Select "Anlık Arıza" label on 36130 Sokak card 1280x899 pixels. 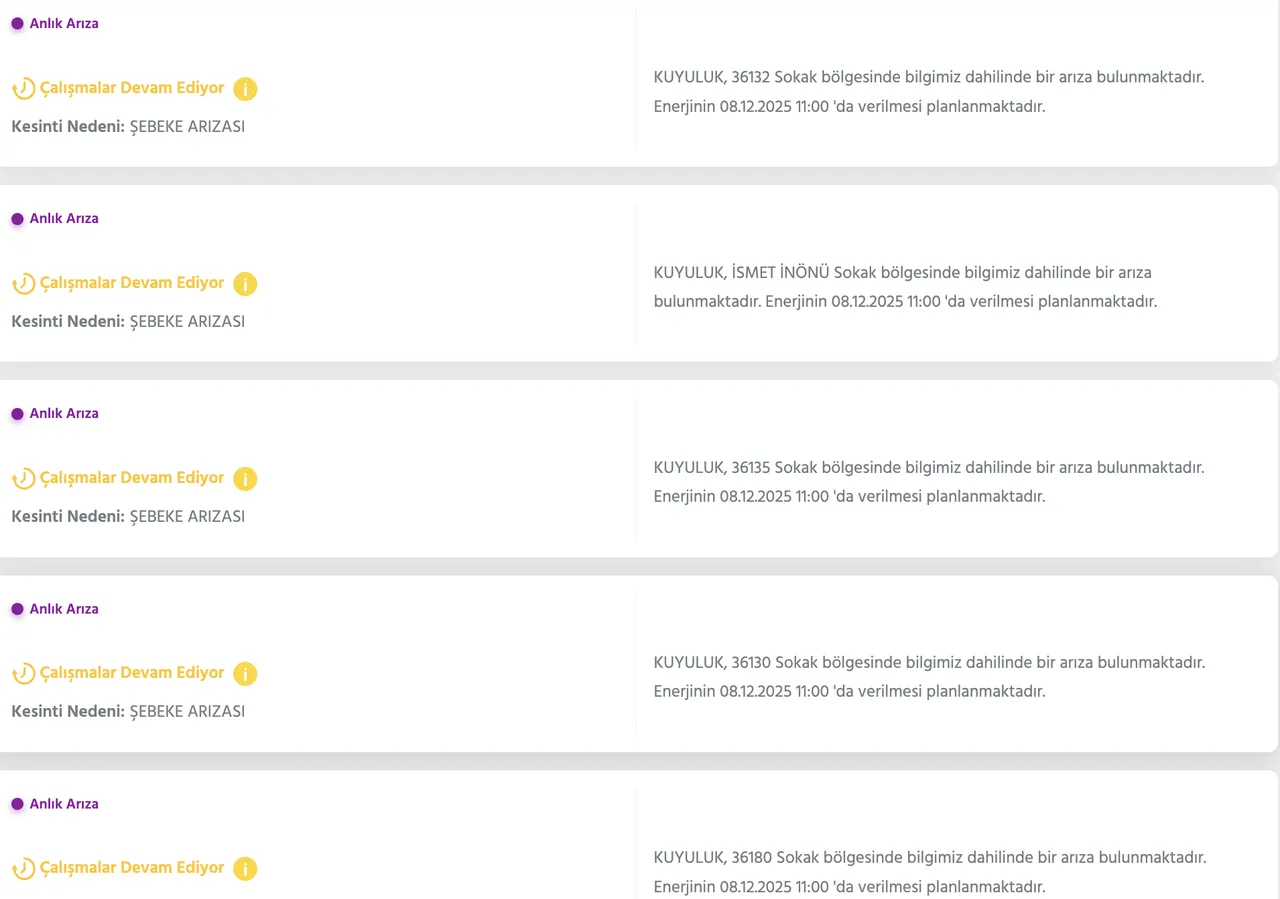point(64,609)
